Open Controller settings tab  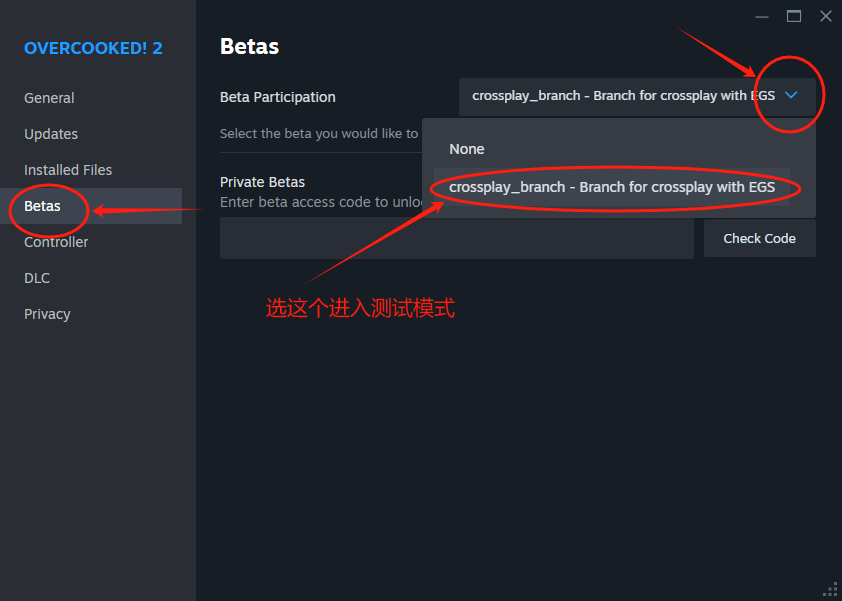point(56,242)
